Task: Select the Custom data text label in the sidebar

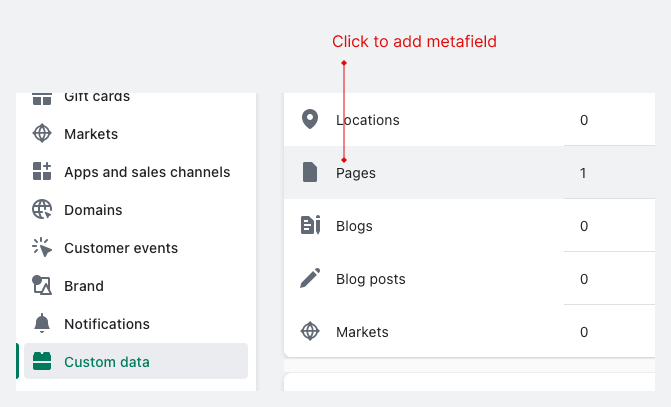Action: tap(108, 362)
